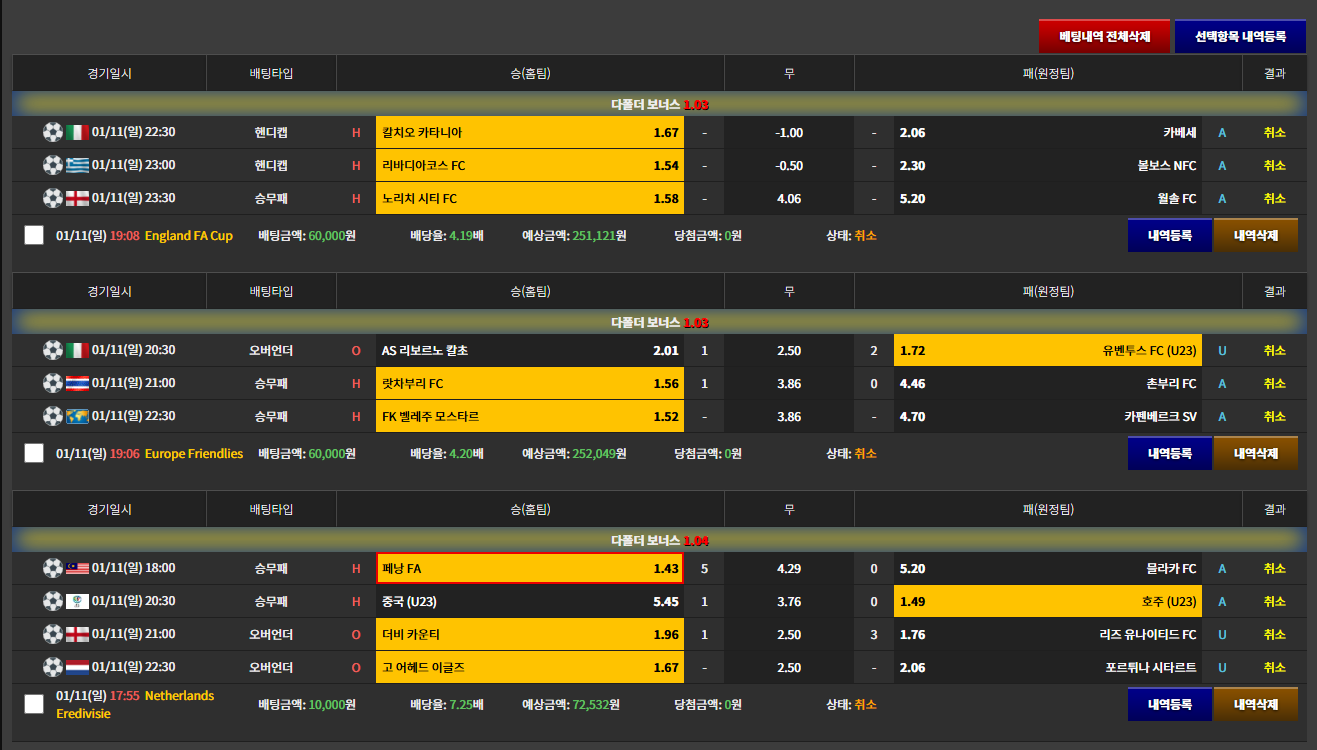Click the 베팅타입 column header in third table

click(271, 509)
